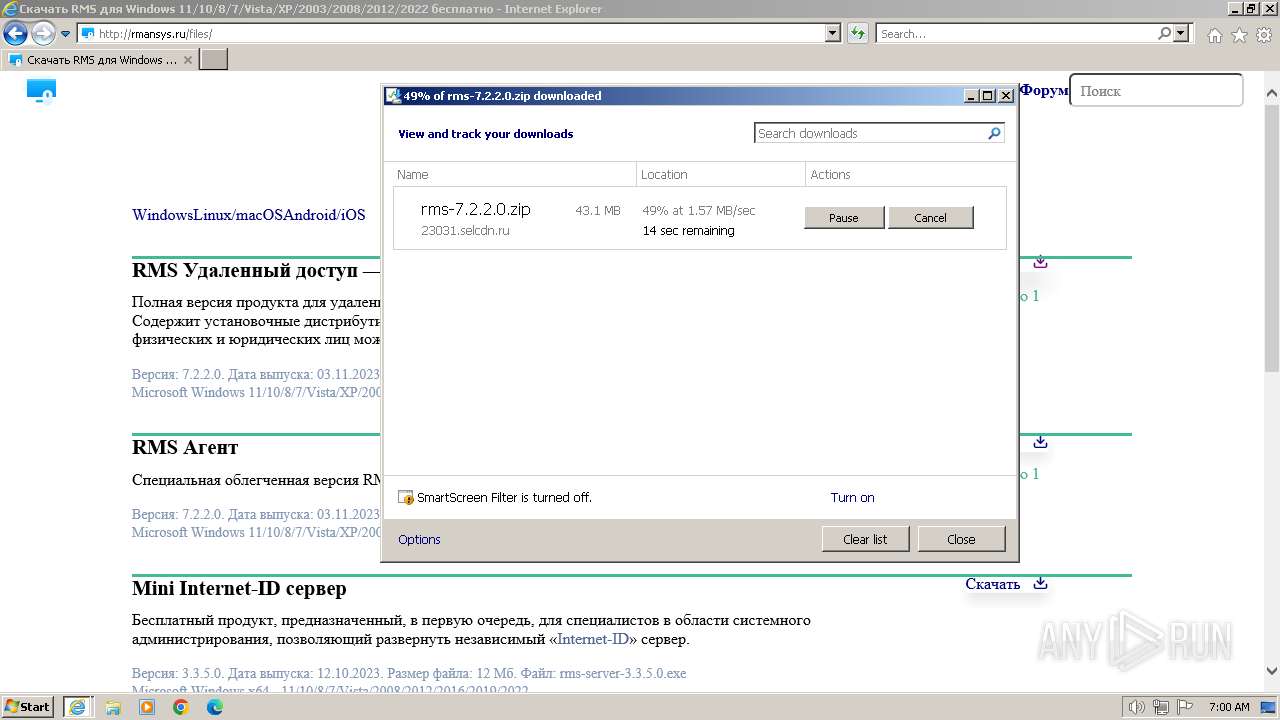Launch Windows Media Player from taskbar
Image resolution: width=1280 pixels, height=720 pixels.
tap(147, 707)
